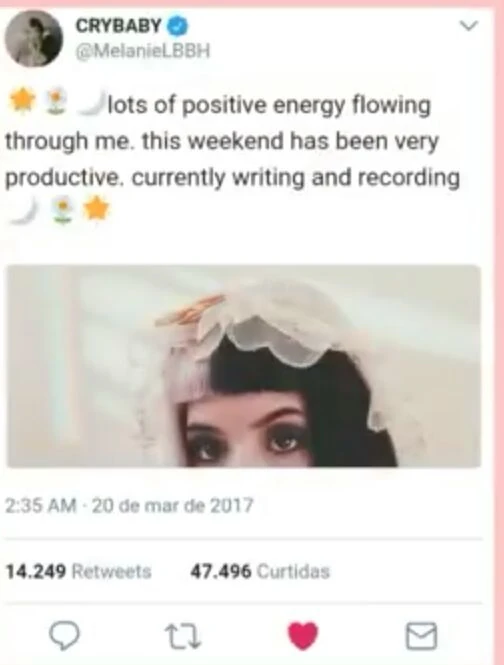Click the 2:35 AM timestamp

click(41, 506)
